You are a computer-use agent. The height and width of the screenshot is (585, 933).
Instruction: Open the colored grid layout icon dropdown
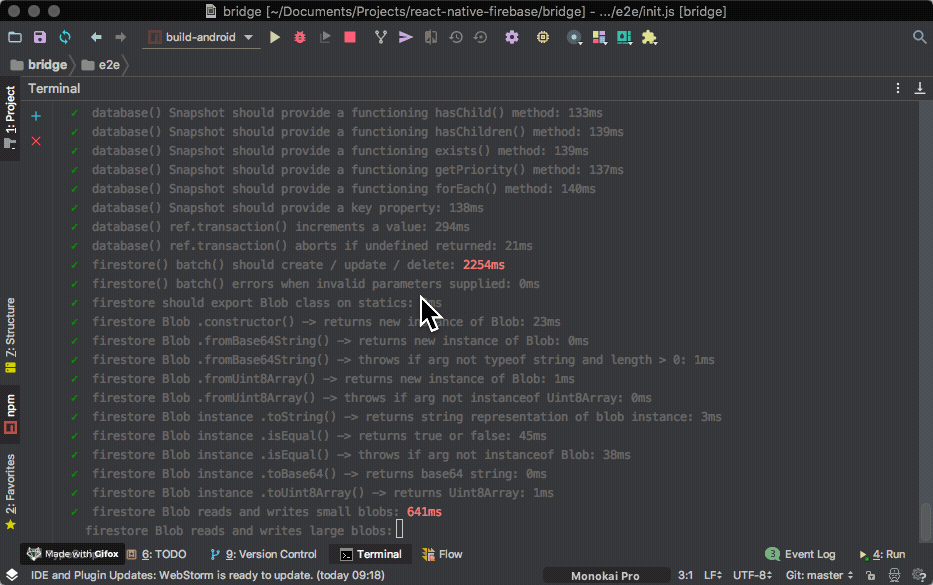599,37
